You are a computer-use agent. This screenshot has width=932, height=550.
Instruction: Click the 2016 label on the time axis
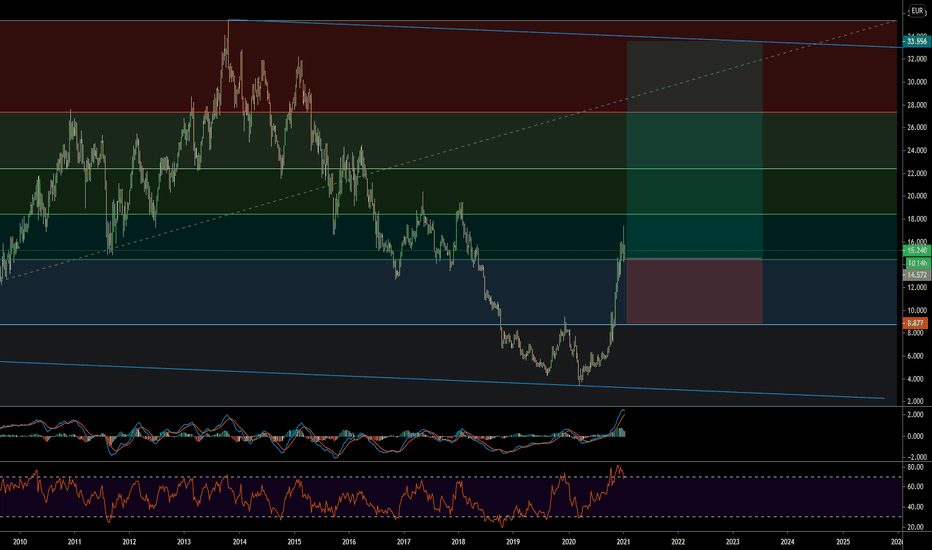(x=349, y=542)
